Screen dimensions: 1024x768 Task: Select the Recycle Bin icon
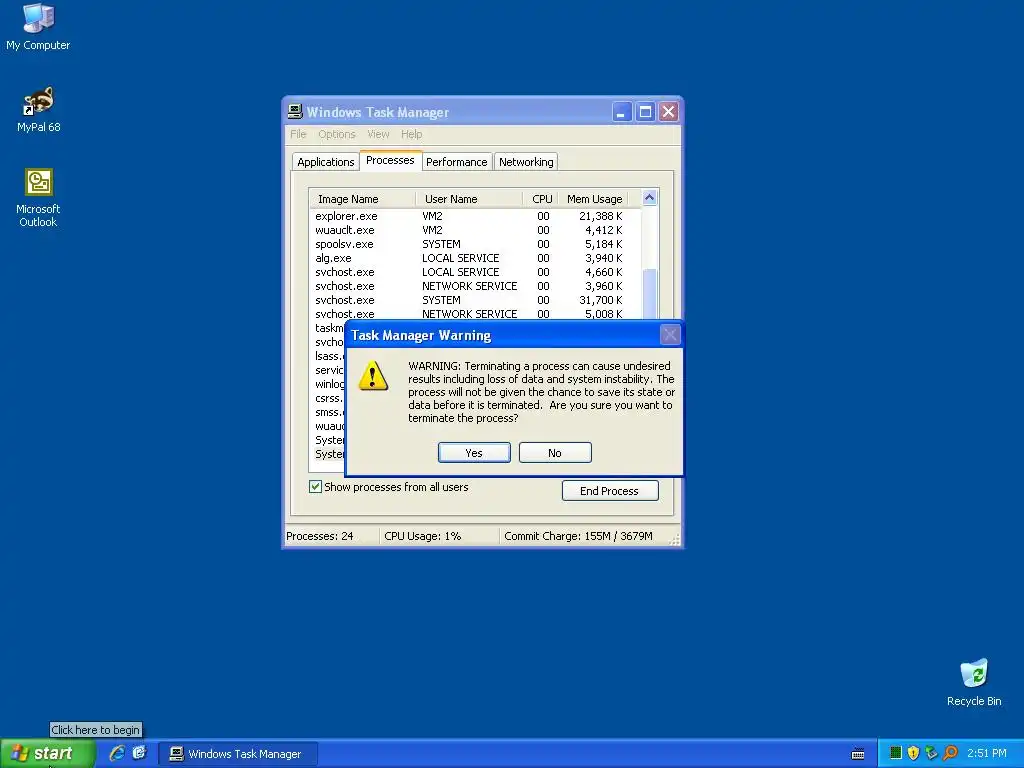[974, 682]
